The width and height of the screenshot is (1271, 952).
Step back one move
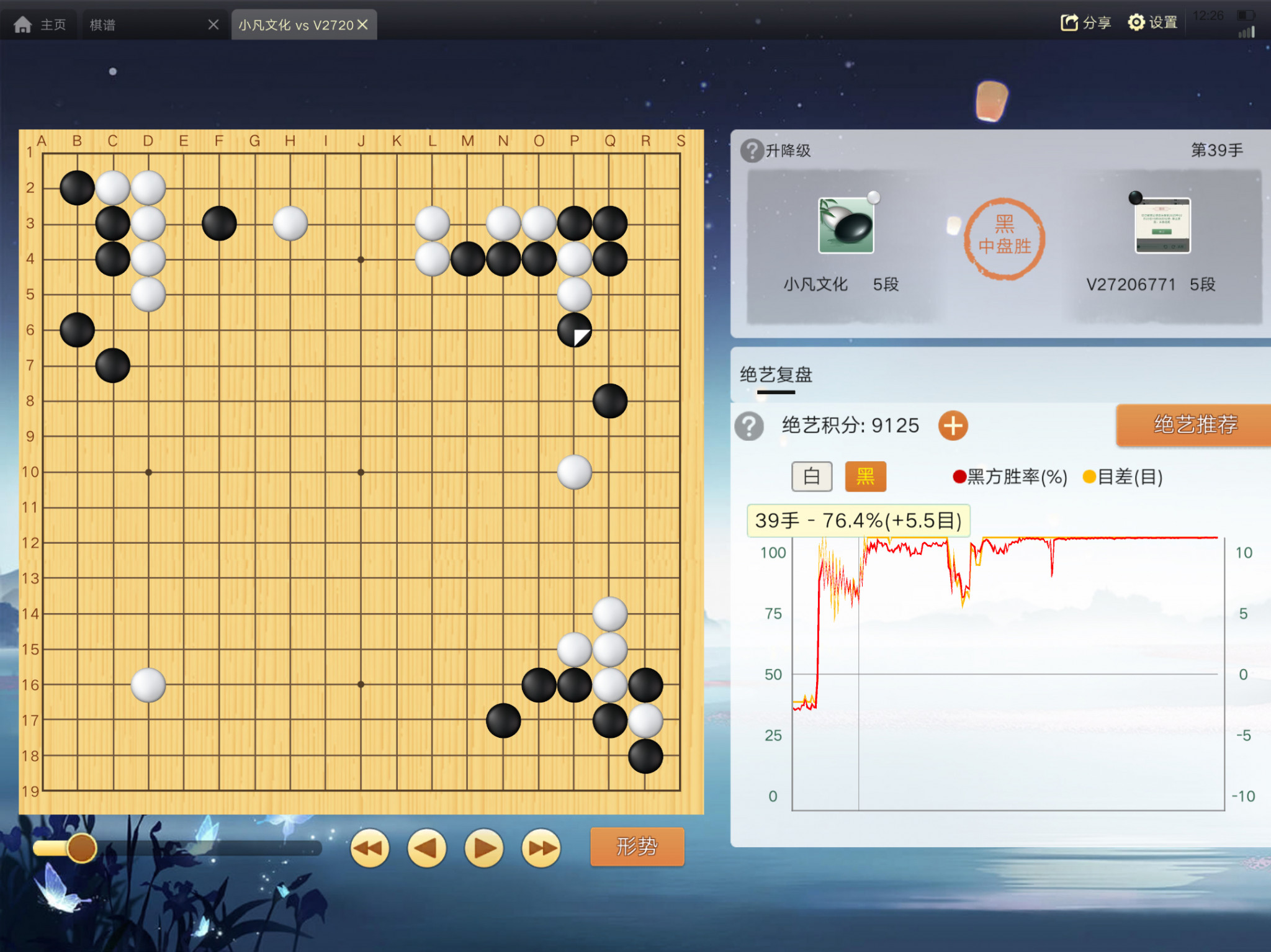point(427,848)
